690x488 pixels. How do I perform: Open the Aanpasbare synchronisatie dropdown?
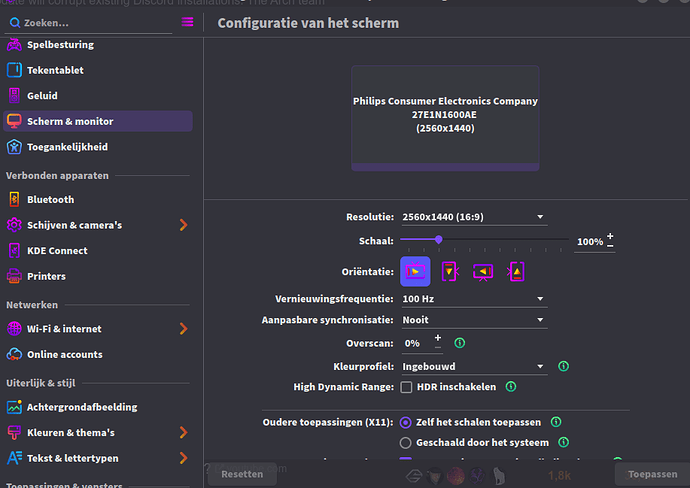point(474,320)
